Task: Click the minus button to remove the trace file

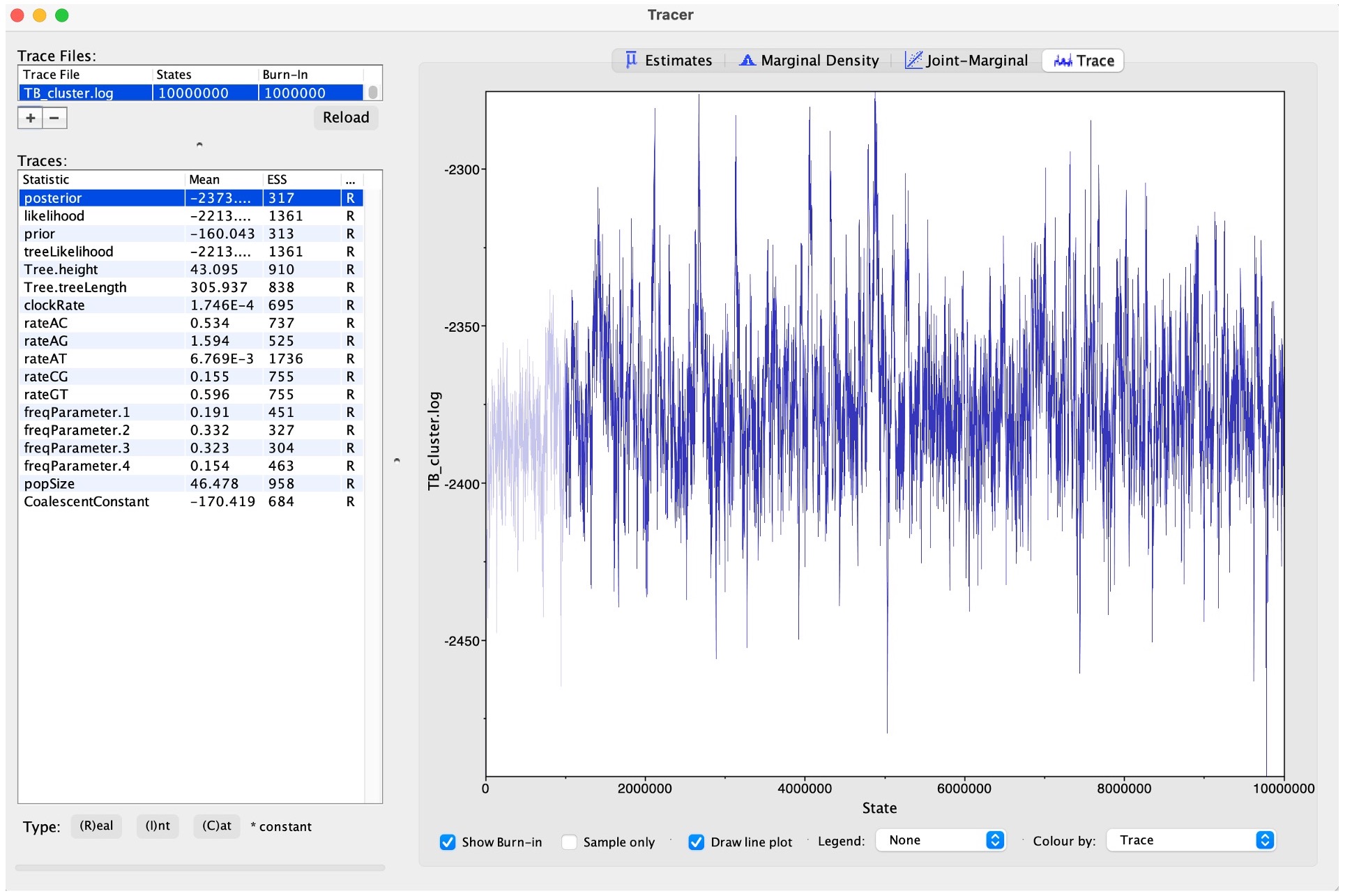Action: 54,118
